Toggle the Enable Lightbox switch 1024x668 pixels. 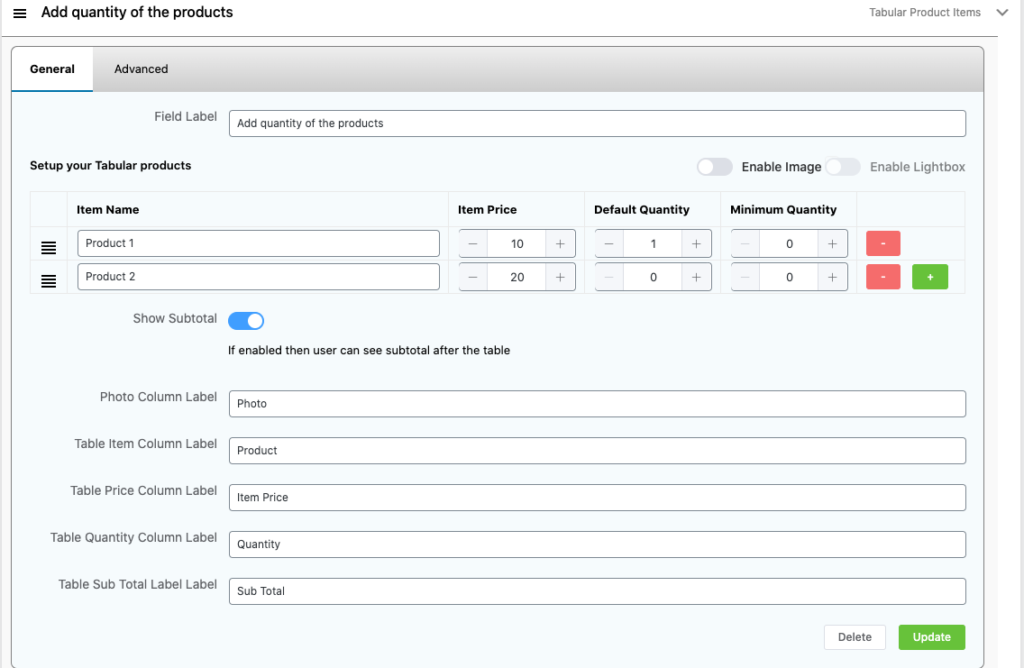[842, 167]
